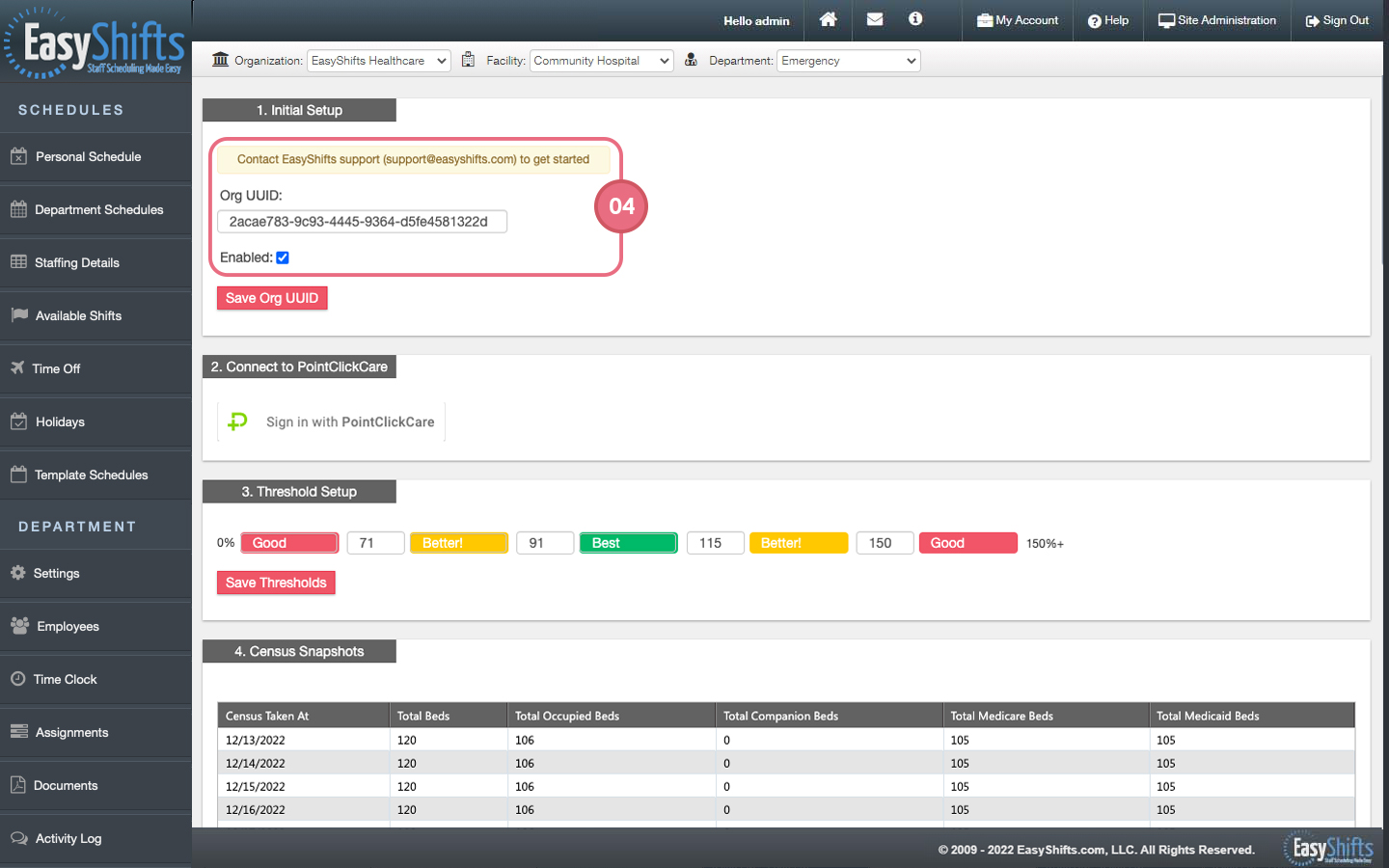Click the Department person icon
Screen dimensions: 1389x868
691,60
